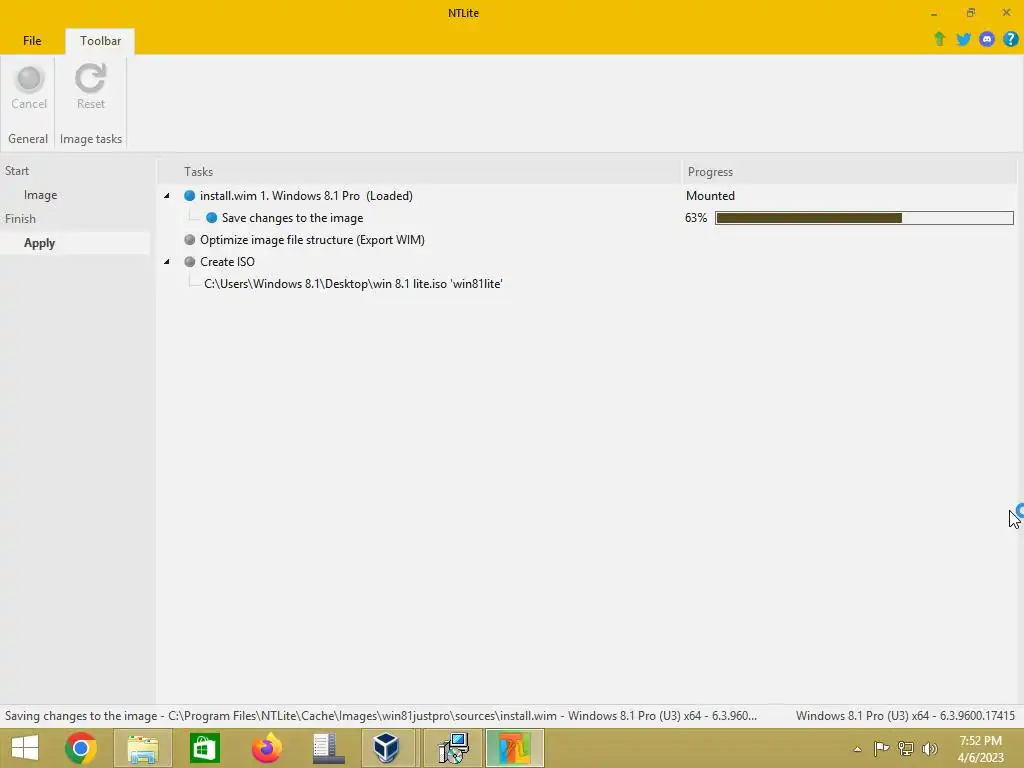The width and height of the screenshot is (1024, 768).
Task: Click the Start sidebar heading
Action: click(x=17, y=171)
